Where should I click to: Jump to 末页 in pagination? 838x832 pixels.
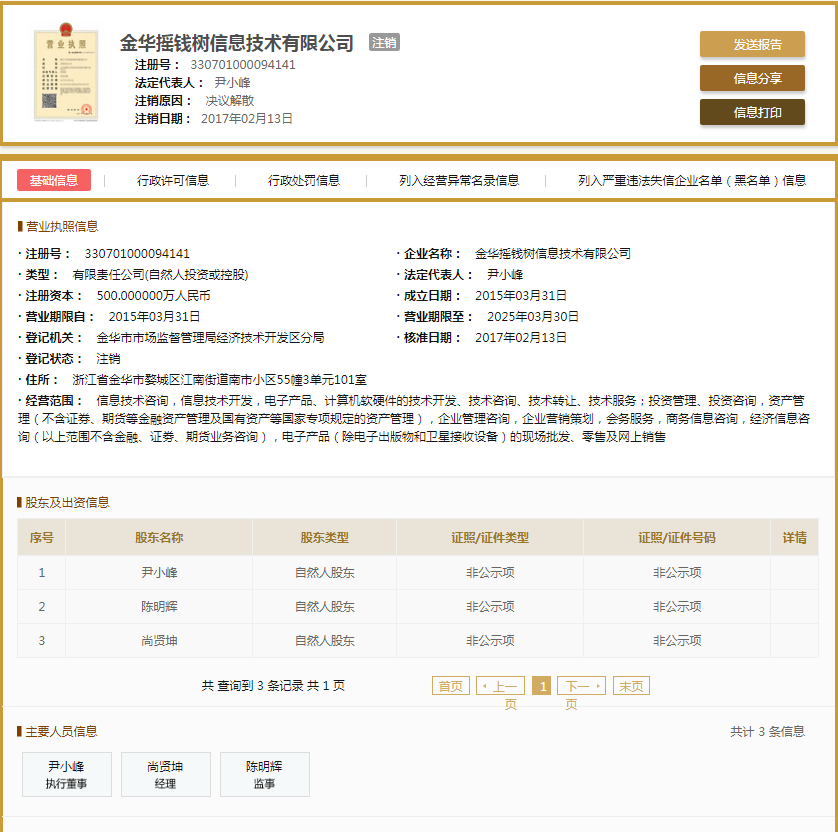pyautogui.click(x=631, y=686)
